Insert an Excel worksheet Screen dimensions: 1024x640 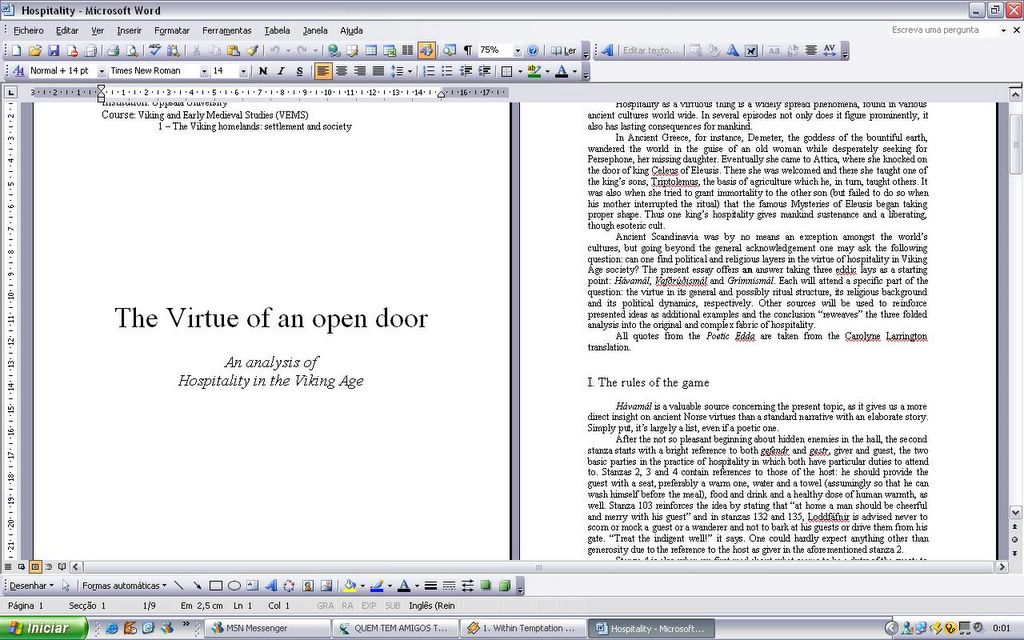click(390, 50)
